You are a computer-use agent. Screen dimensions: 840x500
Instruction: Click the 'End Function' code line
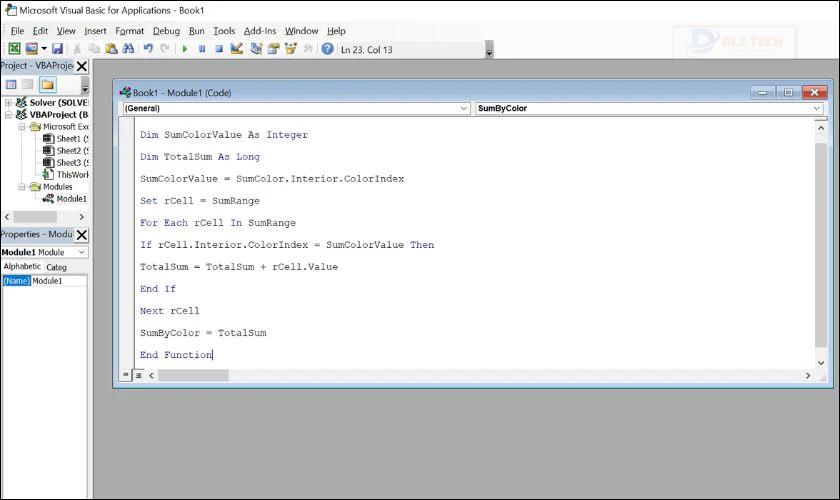pos(176,355)
